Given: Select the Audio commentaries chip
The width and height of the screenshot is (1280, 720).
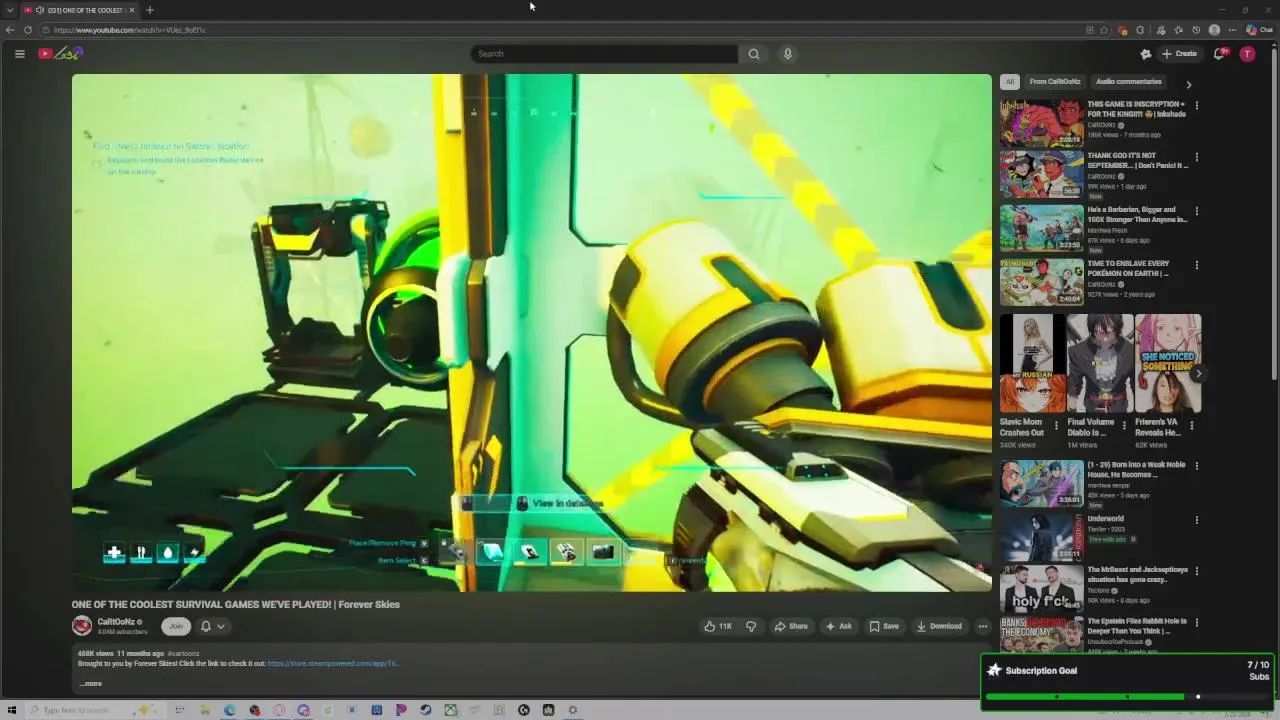Looking at the screenshot, I should click(x=1129, y=82).
